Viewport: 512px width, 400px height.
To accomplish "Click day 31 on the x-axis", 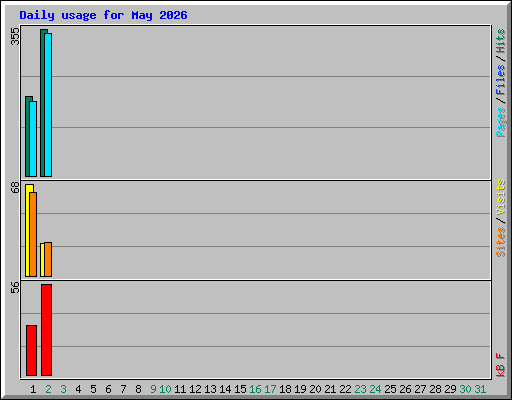I will point(480,389).
